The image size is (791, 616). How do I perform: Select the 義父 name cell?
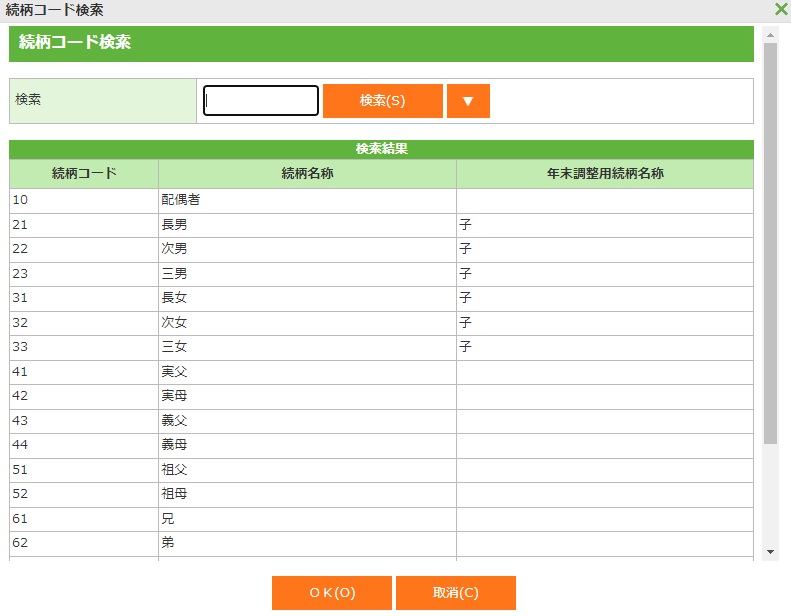(x=307, y=421)
